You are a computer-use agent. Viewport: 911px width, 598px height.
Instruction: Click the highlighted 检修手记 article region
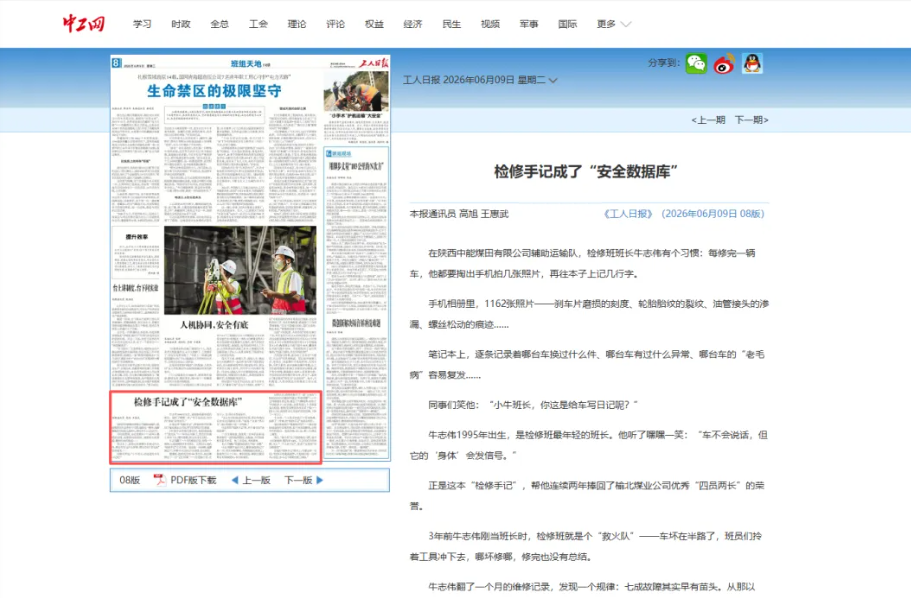click(216, 427)
